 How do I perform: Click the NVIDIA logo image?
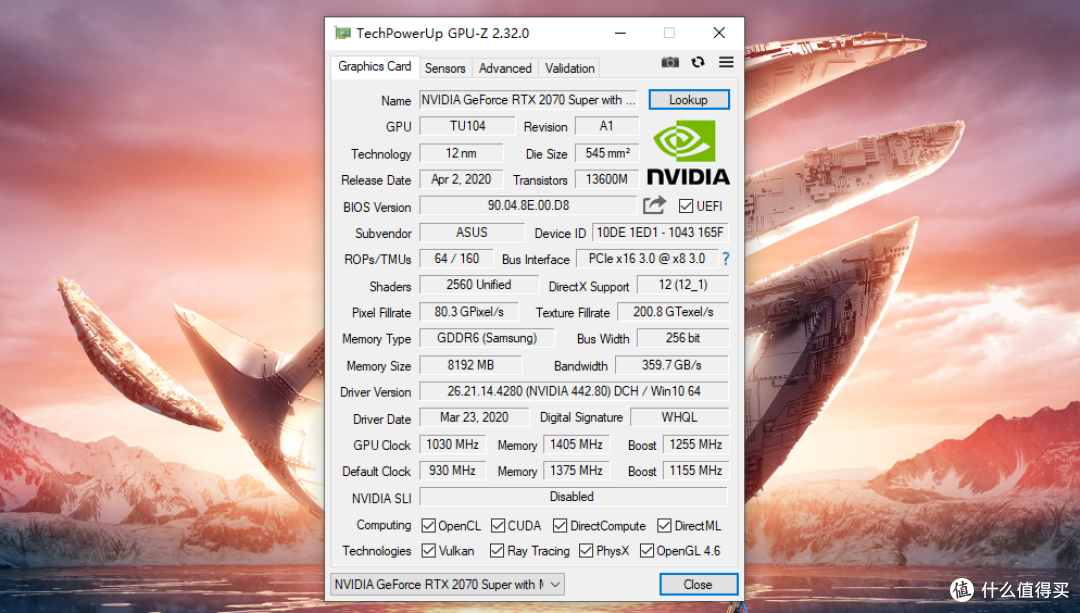pos(688,152)
